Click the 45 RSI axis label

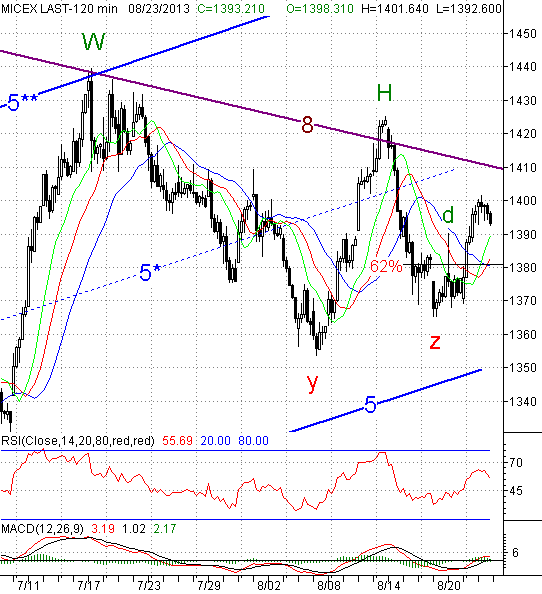click(516, 491)
